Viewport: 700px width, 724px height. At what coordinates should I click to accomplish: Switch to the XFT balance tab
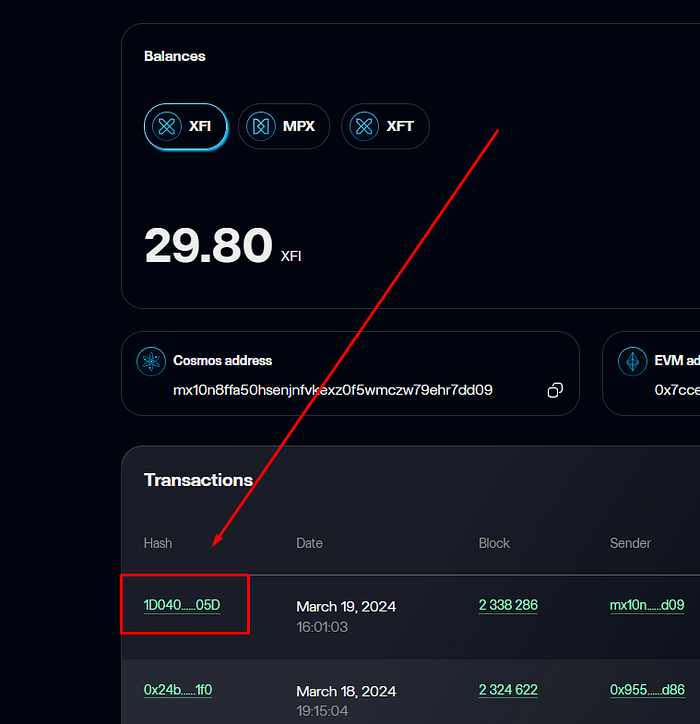pyautogui.click(x=385, y=126)
